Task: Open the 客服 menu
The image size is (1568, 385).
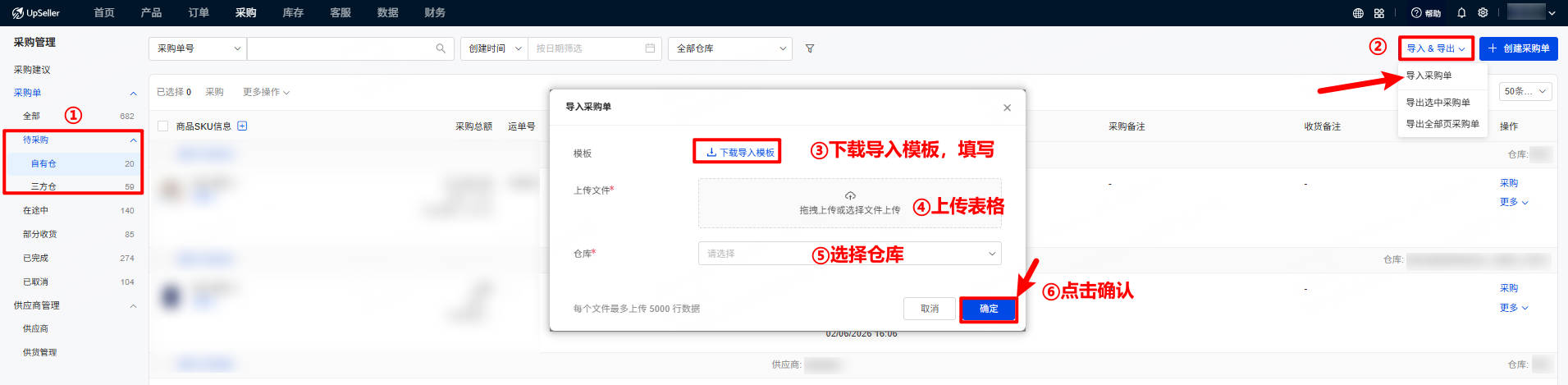Action: pos(341,13)
